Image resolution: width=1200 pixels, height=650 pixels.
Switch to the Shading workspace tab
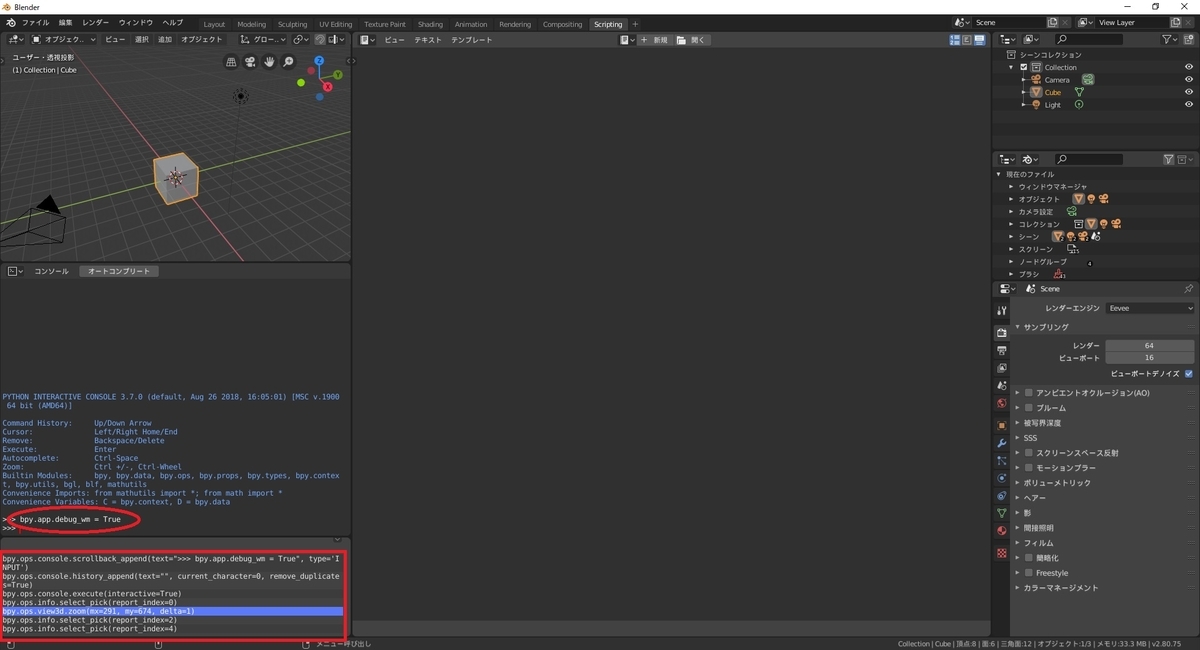click(430, 24)
